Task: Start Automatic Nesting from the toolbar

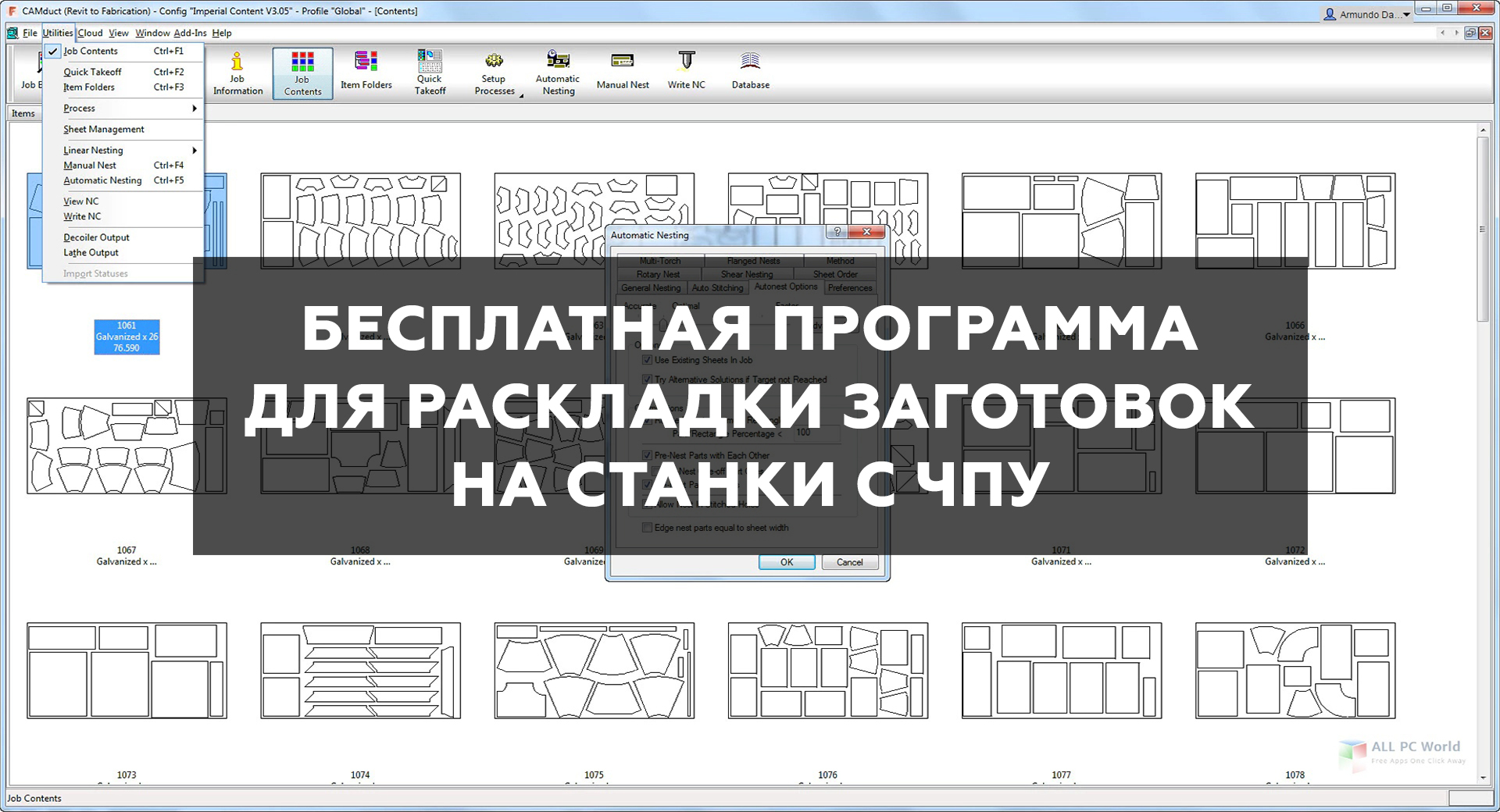Action: point(558,73)
